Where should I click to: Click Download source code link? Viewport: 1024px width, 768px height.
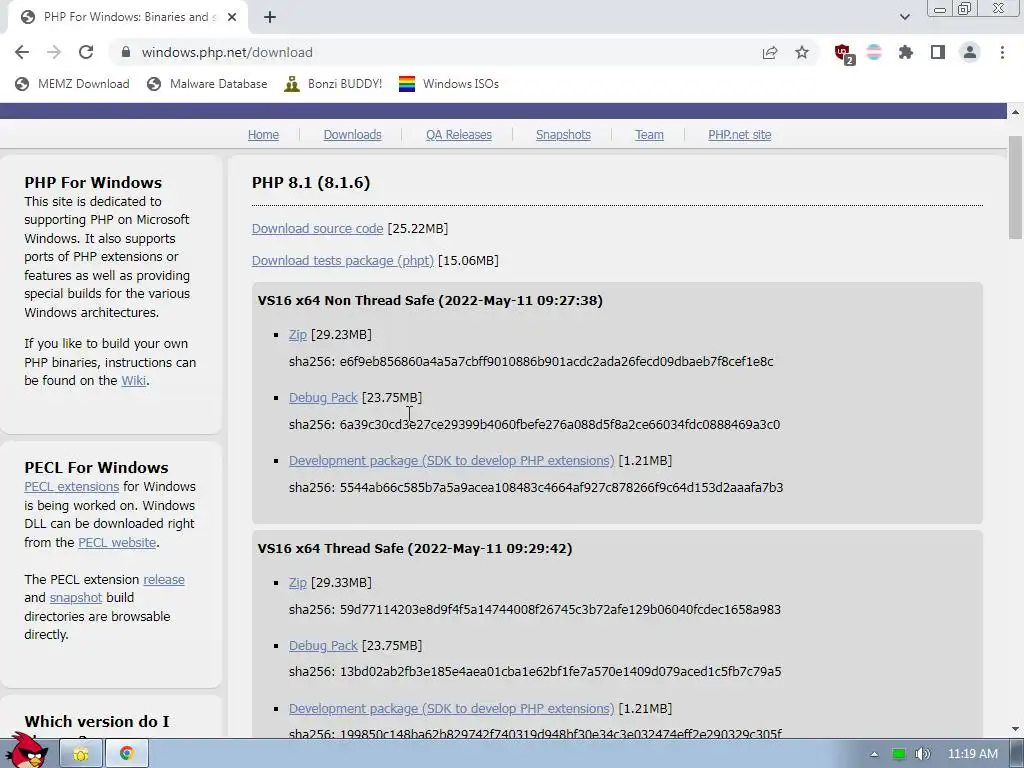(x=317, y=229)
